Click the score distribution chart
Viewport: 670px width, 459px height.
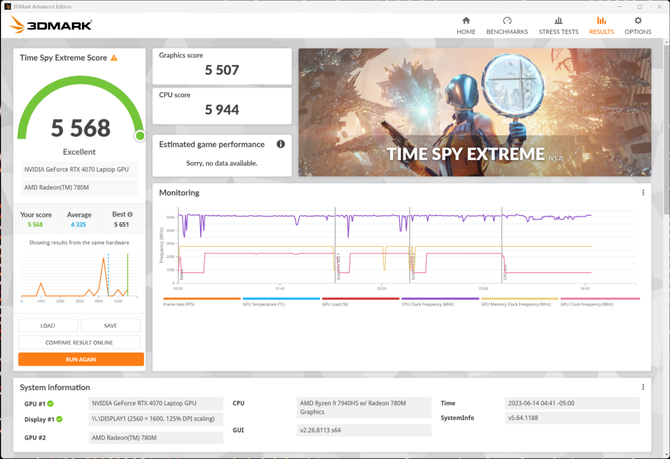click(x=79, y=276)
